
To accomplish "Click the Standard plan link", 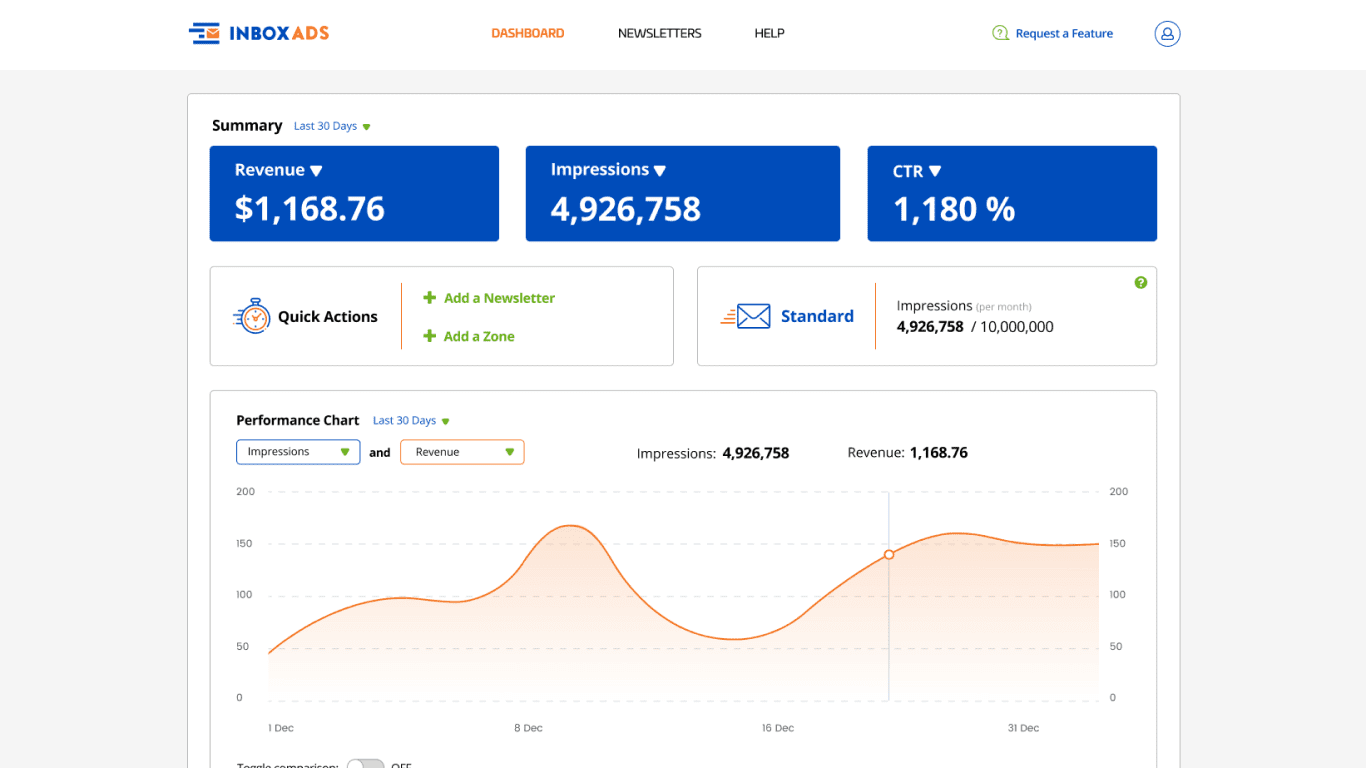I will (817, 316).
